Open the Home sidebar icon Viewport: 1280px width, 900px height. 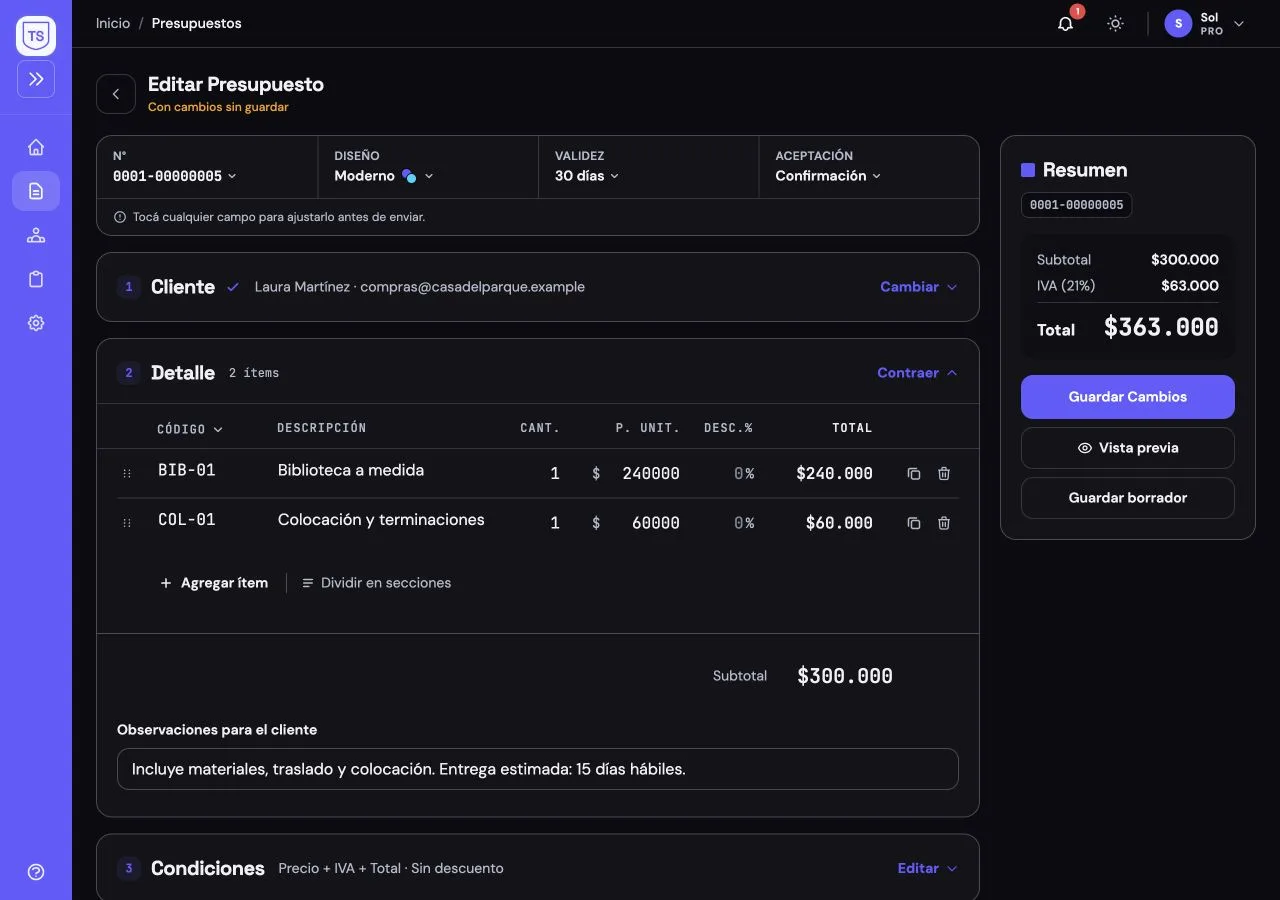point(36,147)
